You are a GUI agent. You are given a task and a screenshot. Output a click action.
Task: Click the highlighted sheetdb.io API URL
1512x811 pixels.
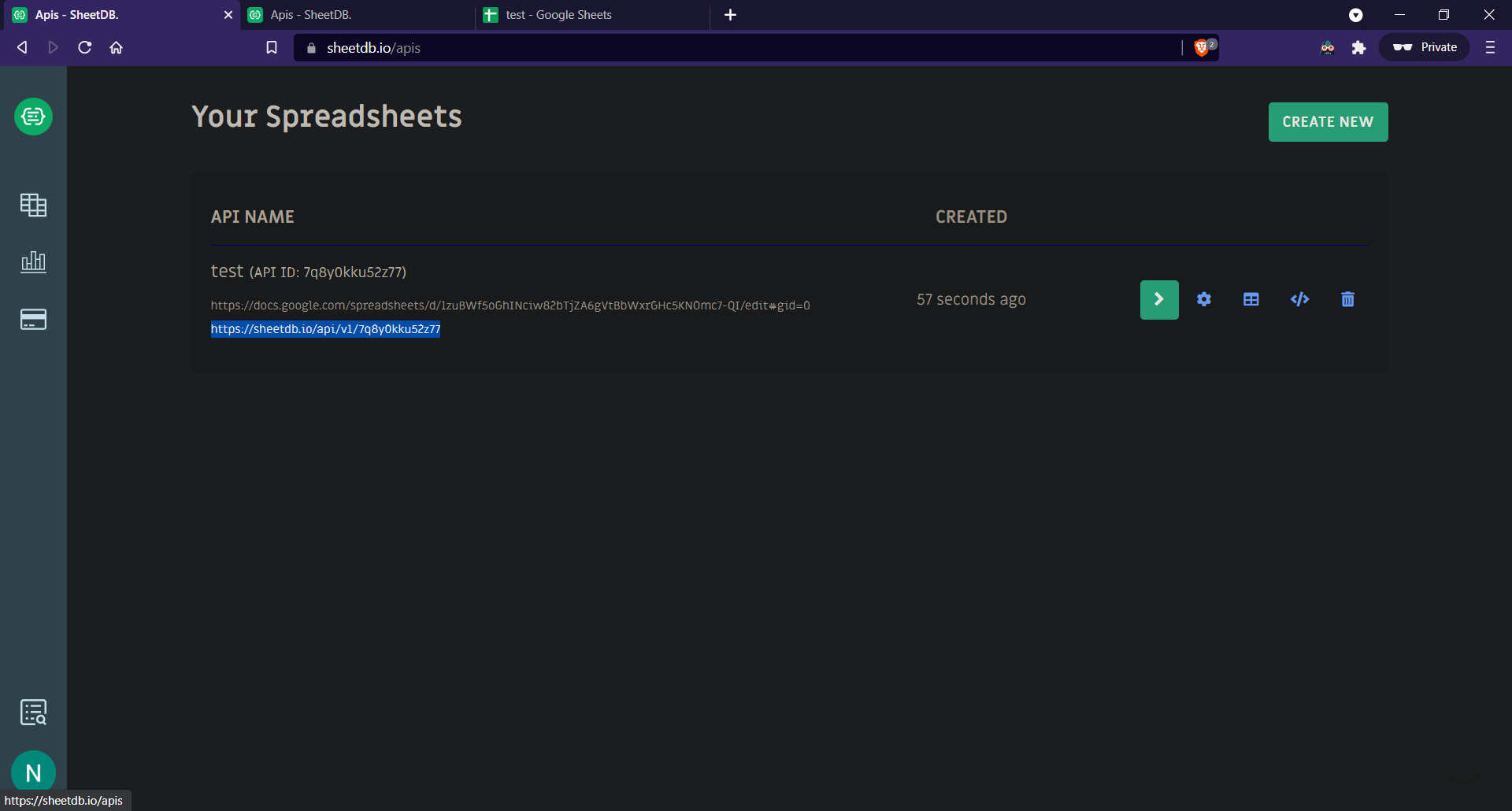coord(325,329)
